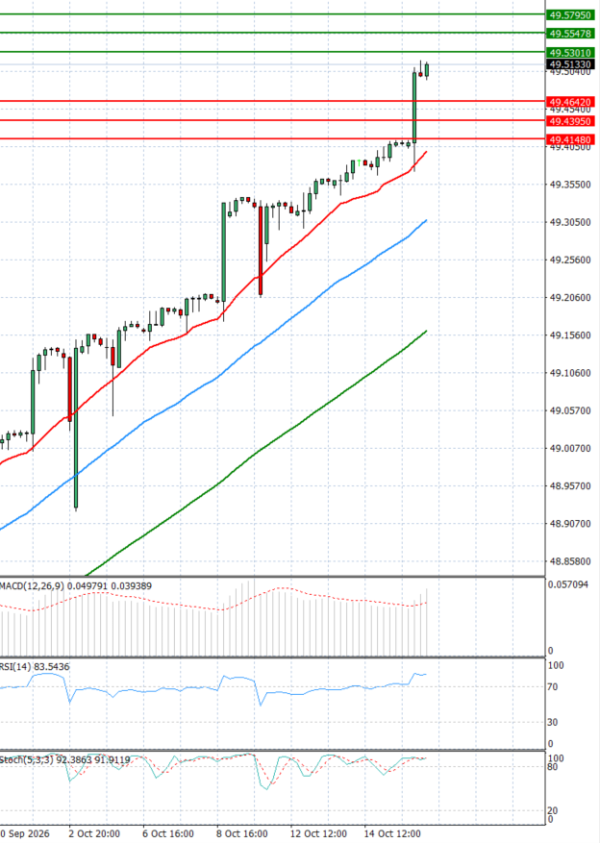The height and width of the screenshot is (843, 600).
Task: Click the 49.57950 green price label
Action: click(x=570, y=15)
